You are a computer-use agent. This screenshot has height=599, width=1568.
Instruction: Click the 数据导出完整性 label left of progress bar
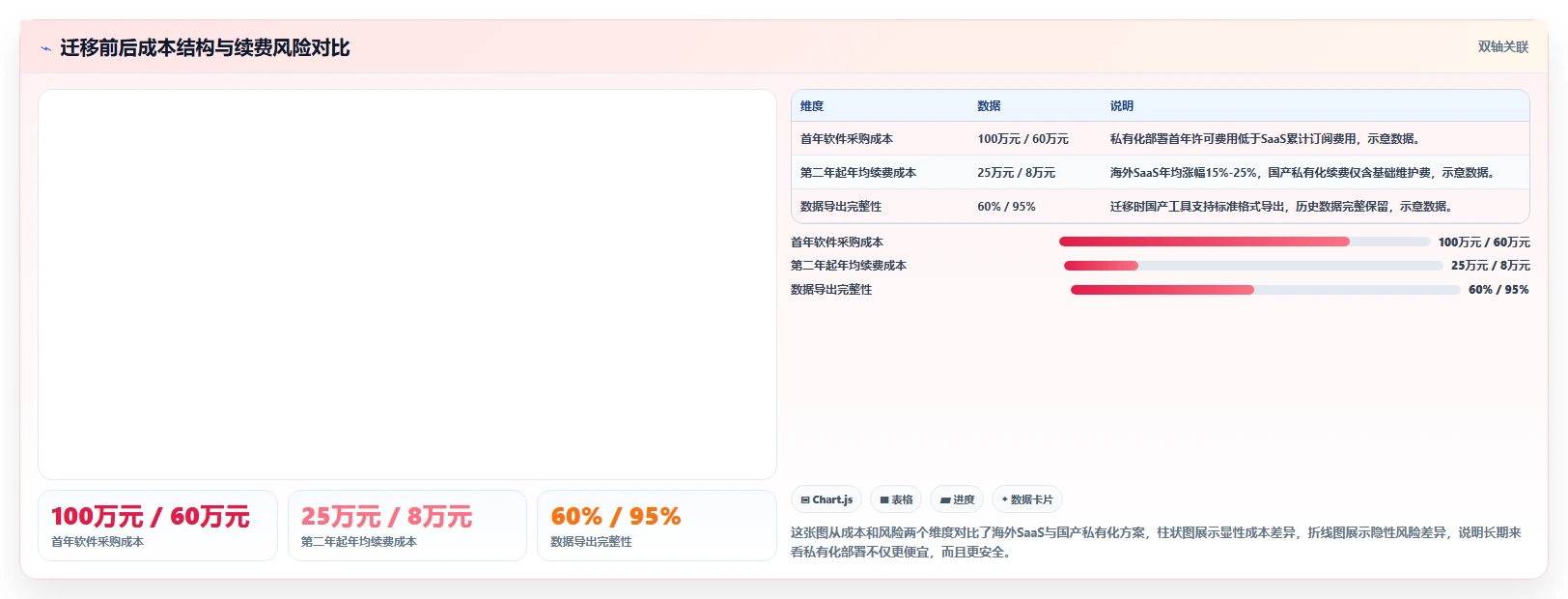tap(831, 290)
